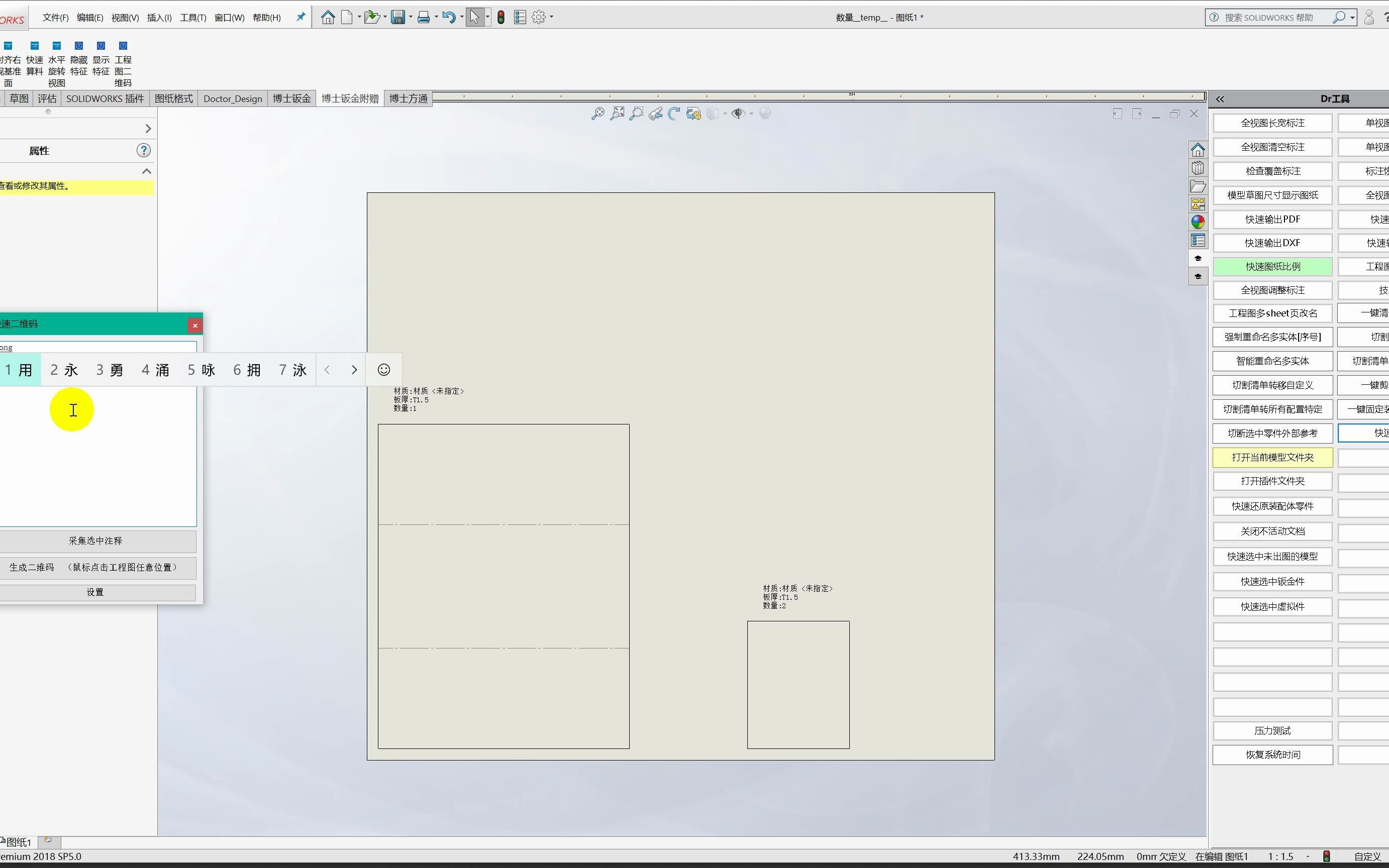Pin the menu bar with pushpin icon
The height and width of the screenshot is (868, 1389).
301,17
